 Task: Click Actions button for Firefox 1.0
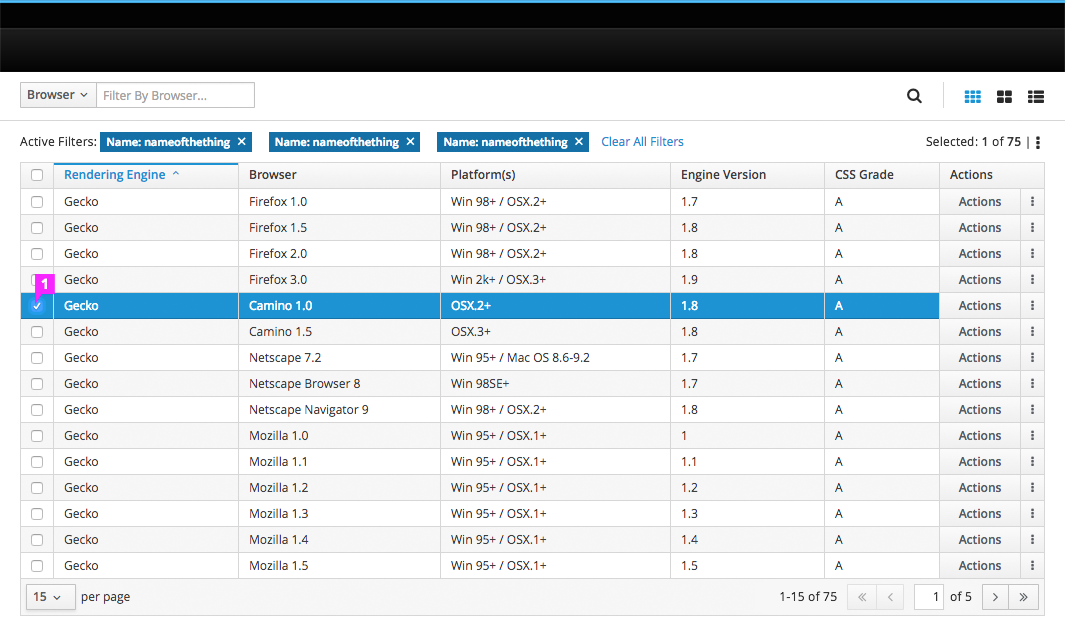click(980, 202)
